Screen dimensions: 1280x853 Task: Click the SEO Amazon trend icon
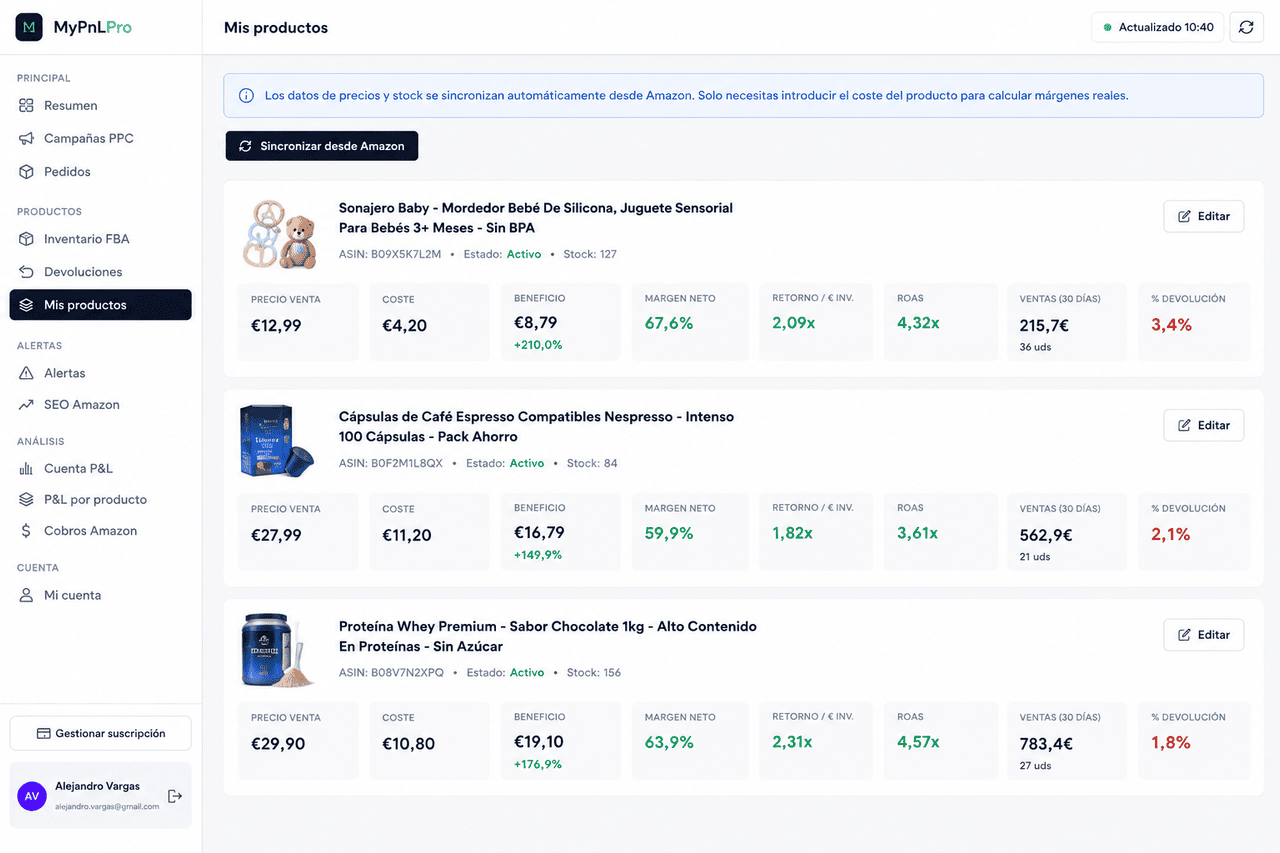coord(27,405)
